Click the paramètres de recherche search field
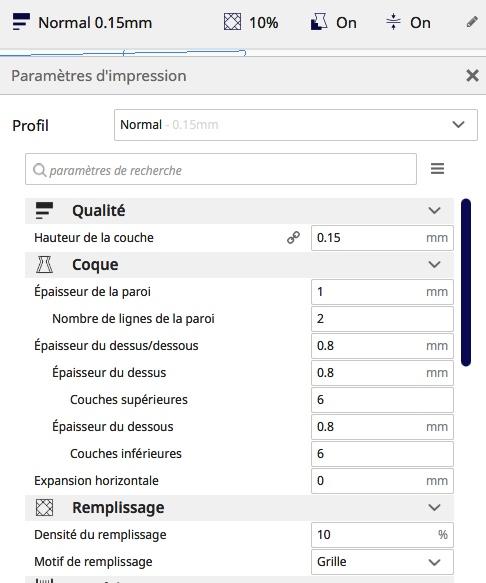Viewport: 486px width, 583px height. click(x=221, y=169)
